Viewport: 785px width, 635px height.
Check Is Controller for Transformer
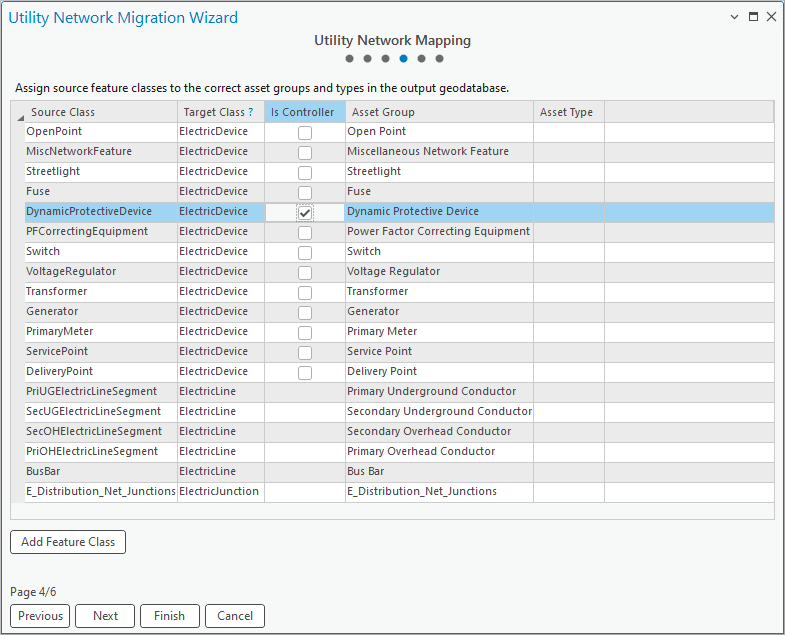point(305,293)
